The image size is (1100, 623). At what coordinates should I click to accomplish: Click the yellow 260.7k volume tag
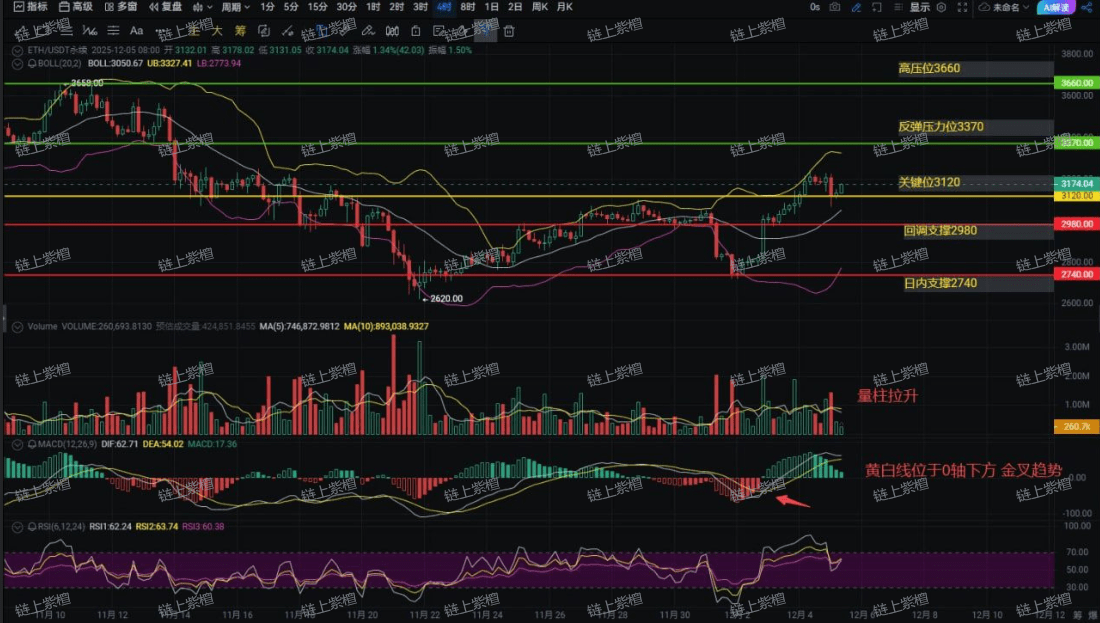click(x=1076, y=426)
